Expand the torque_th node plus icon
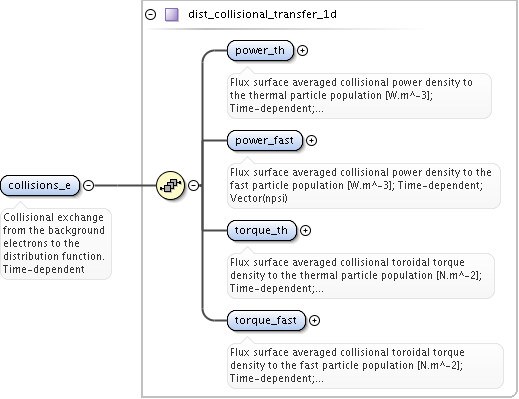 click(x=305, y=230)
